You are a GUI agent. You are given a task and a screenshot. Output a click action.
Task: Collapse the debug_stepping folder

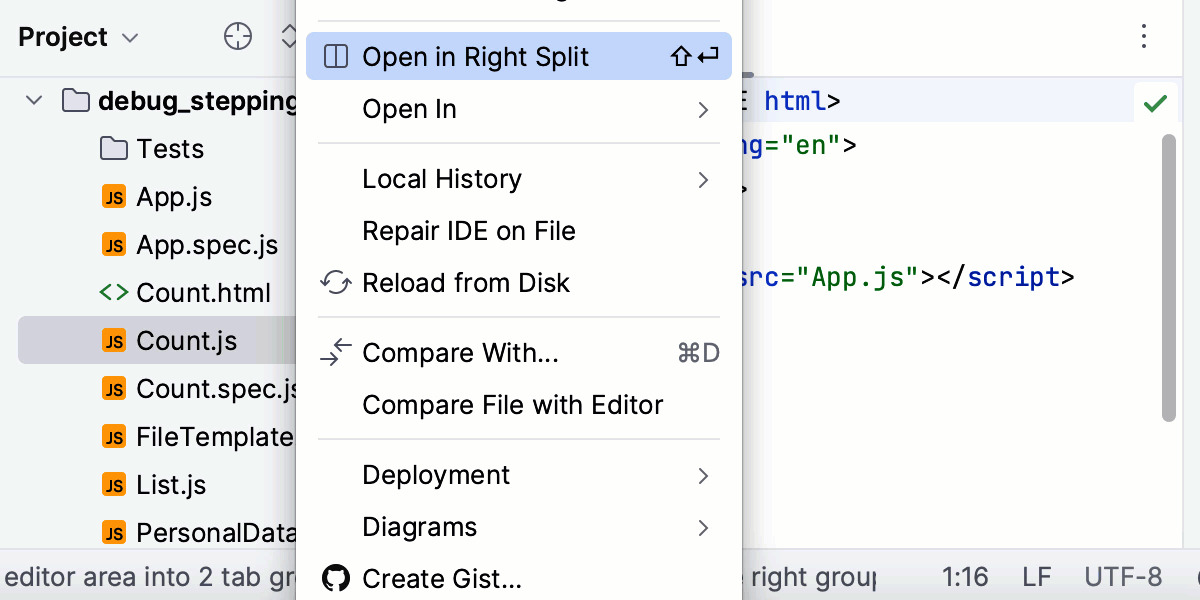(x=33, y=100)
